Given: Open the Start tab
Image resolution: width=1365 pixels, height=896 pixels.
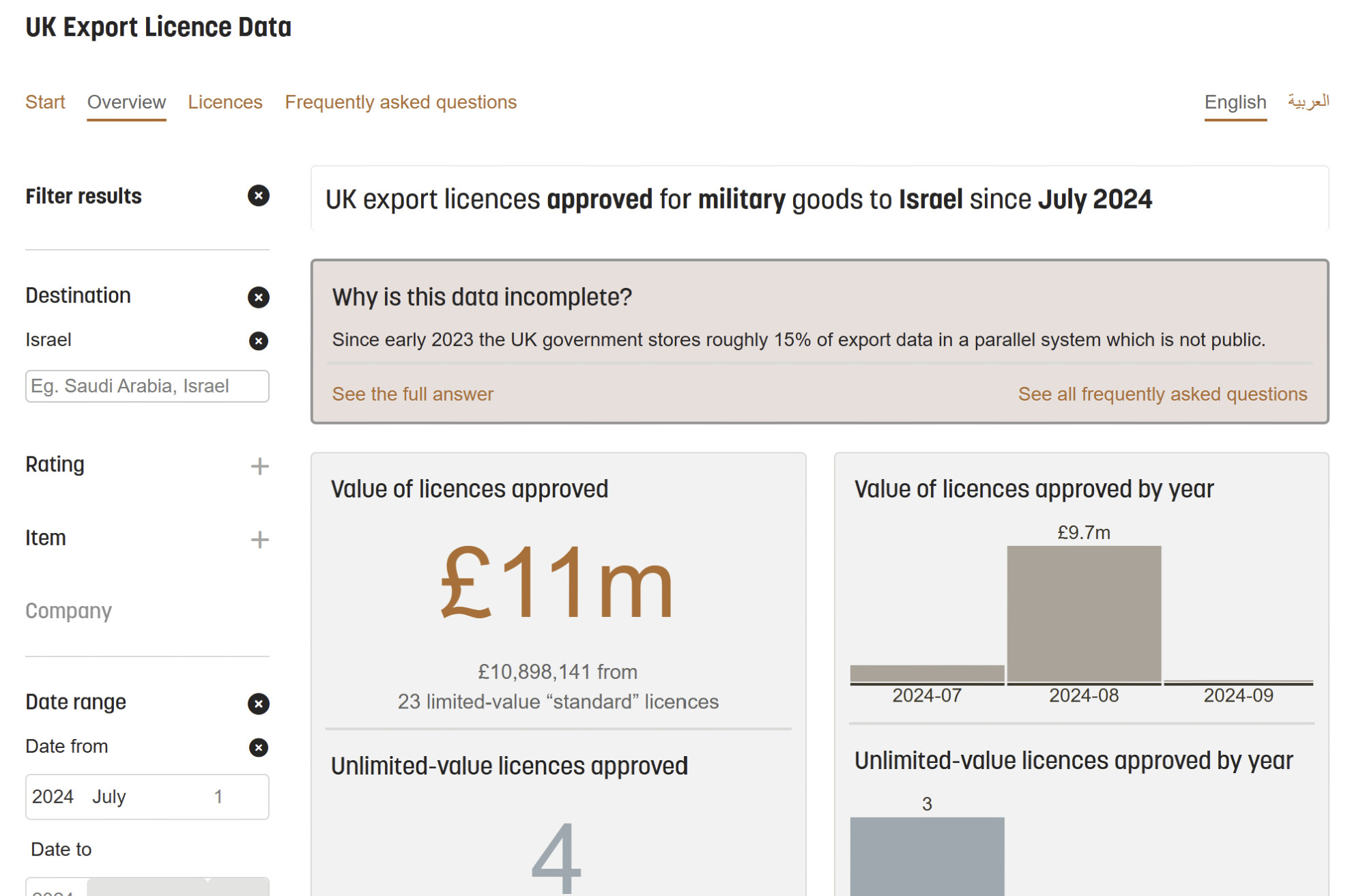Looking at the screenshot, I should click(x=45, y=102).
